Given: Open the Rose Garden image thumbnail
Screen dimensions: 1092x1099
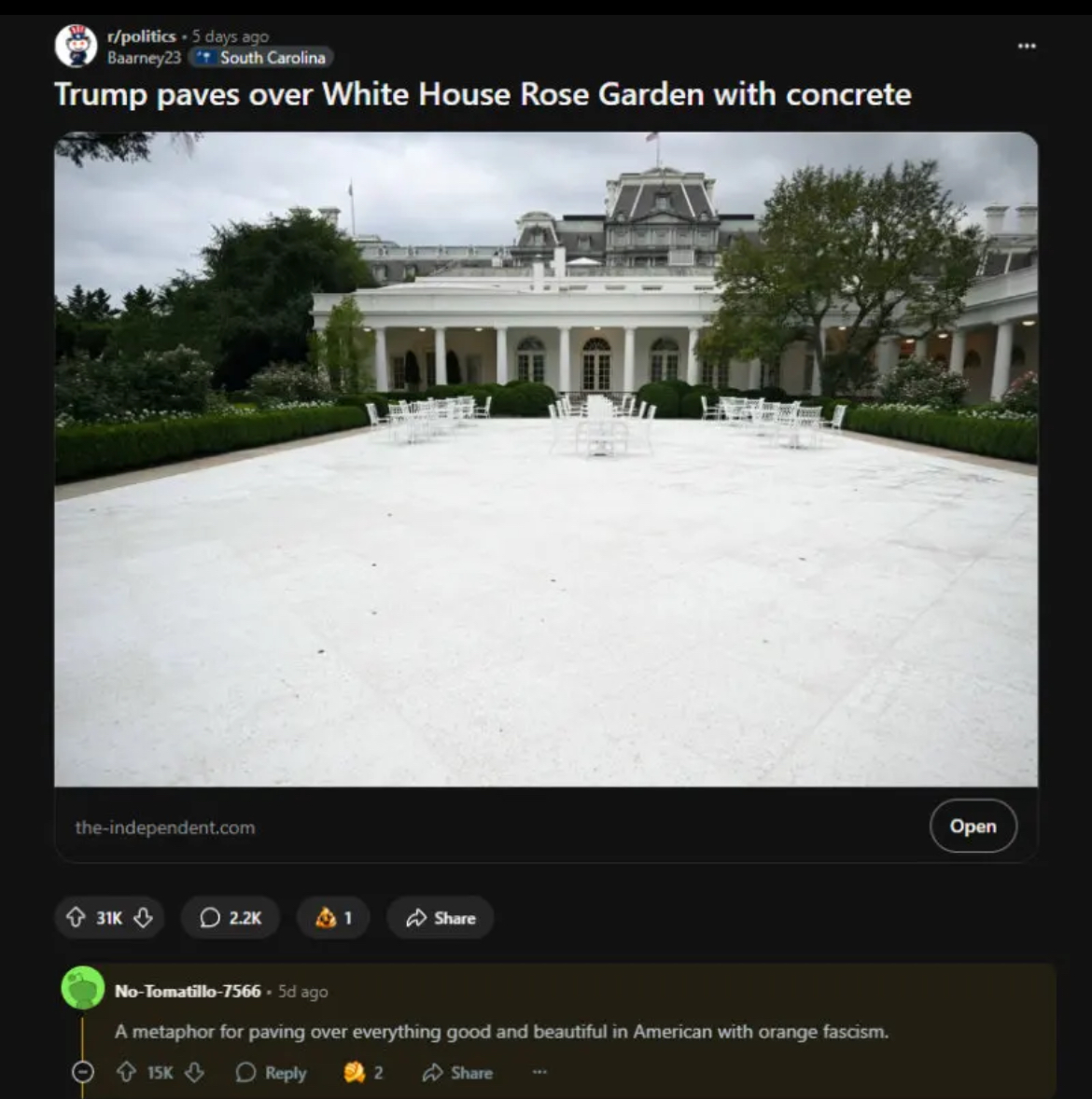Looking at the screenshot, I should [546, 459].
